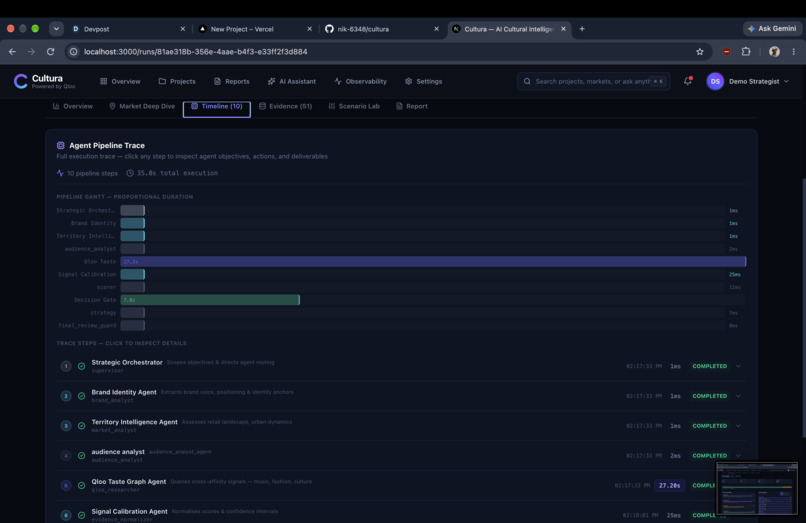Expand audience analyst step chevron
806x523 pixels.
pos(738,456)
